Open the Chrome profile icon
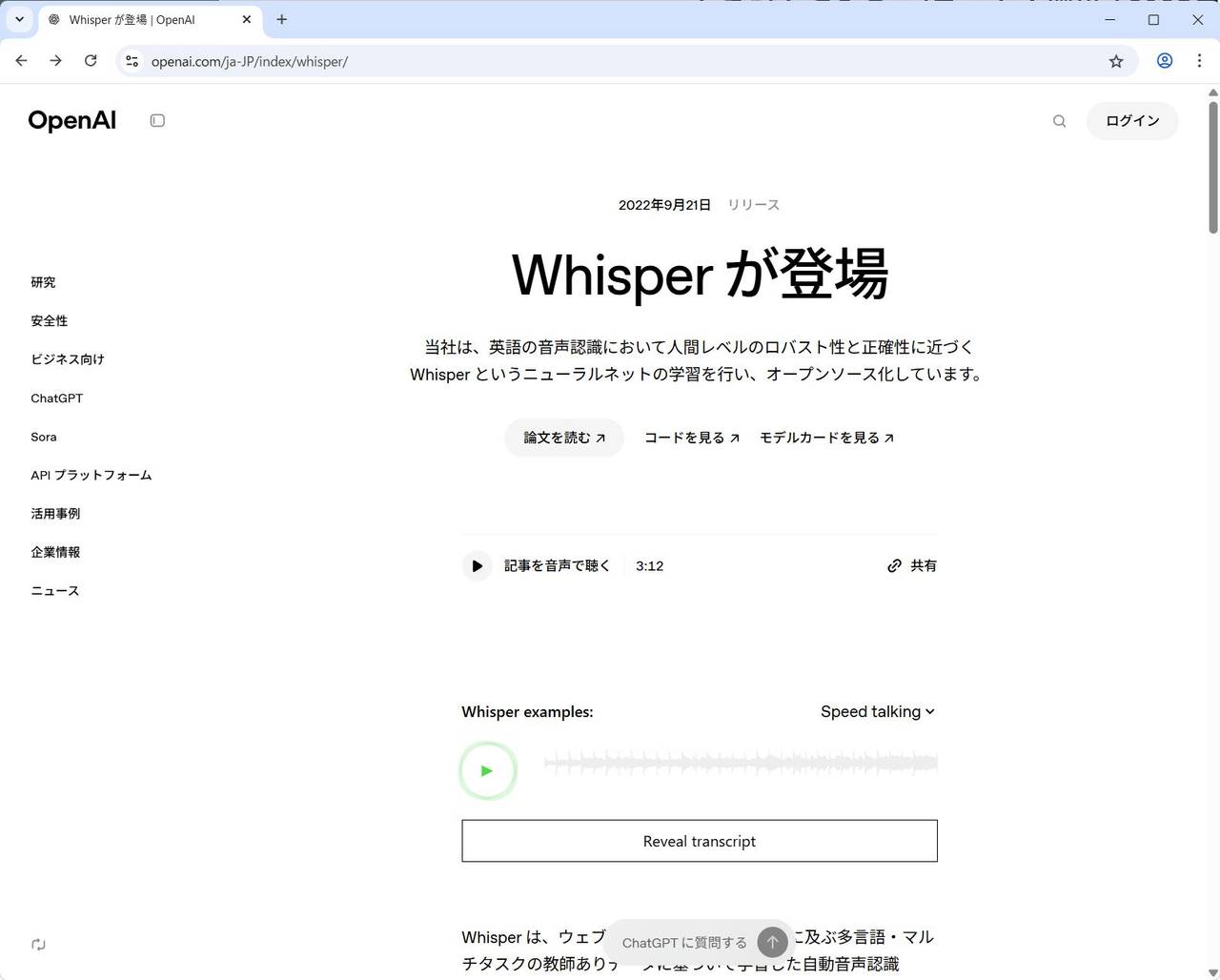Viewport: 1220px width, 980px height. click(1165, 61)
